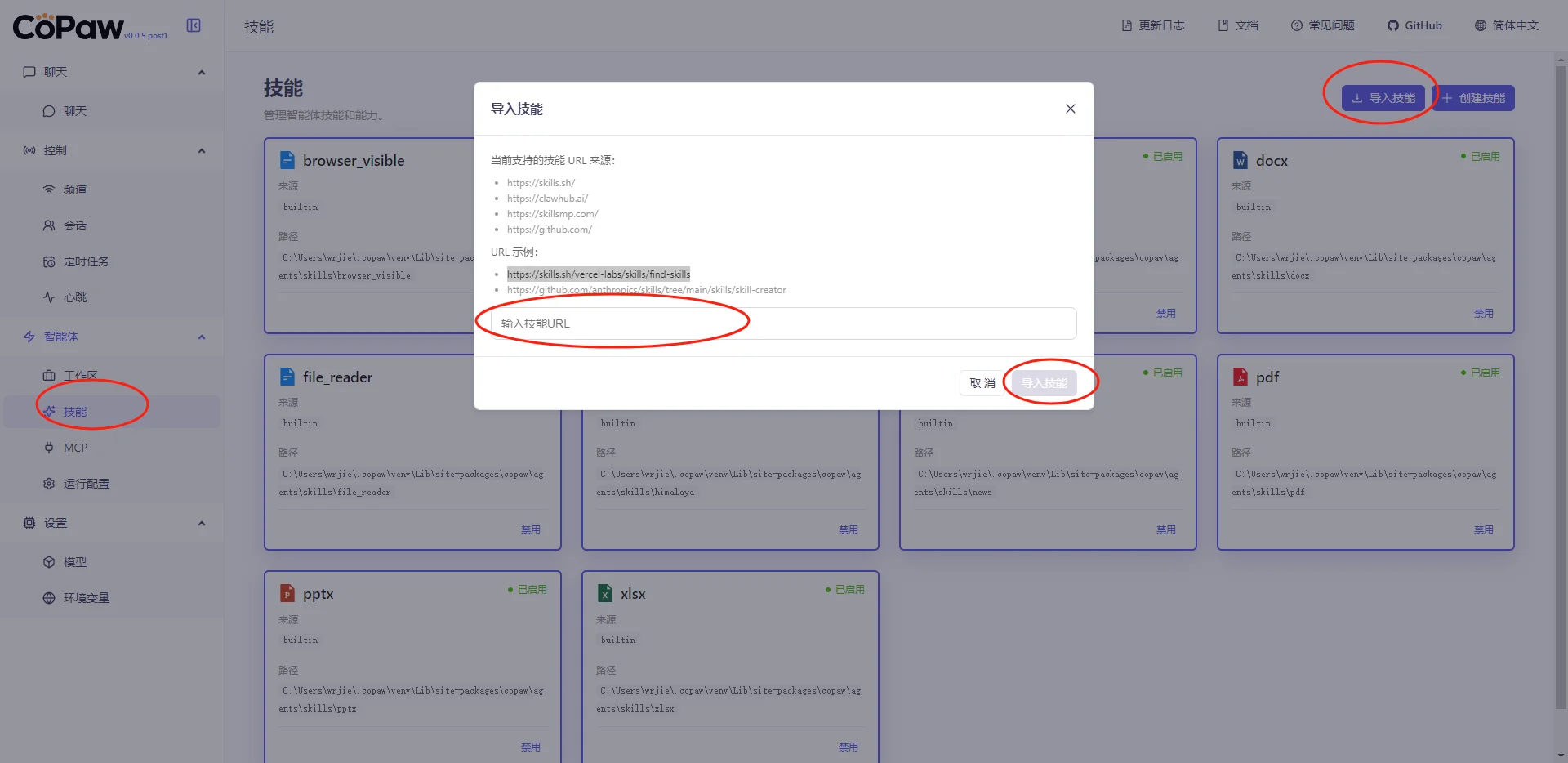Click the pdf skill file icon
Viewport: 1568px width, 763px height.
point(1240,377)
